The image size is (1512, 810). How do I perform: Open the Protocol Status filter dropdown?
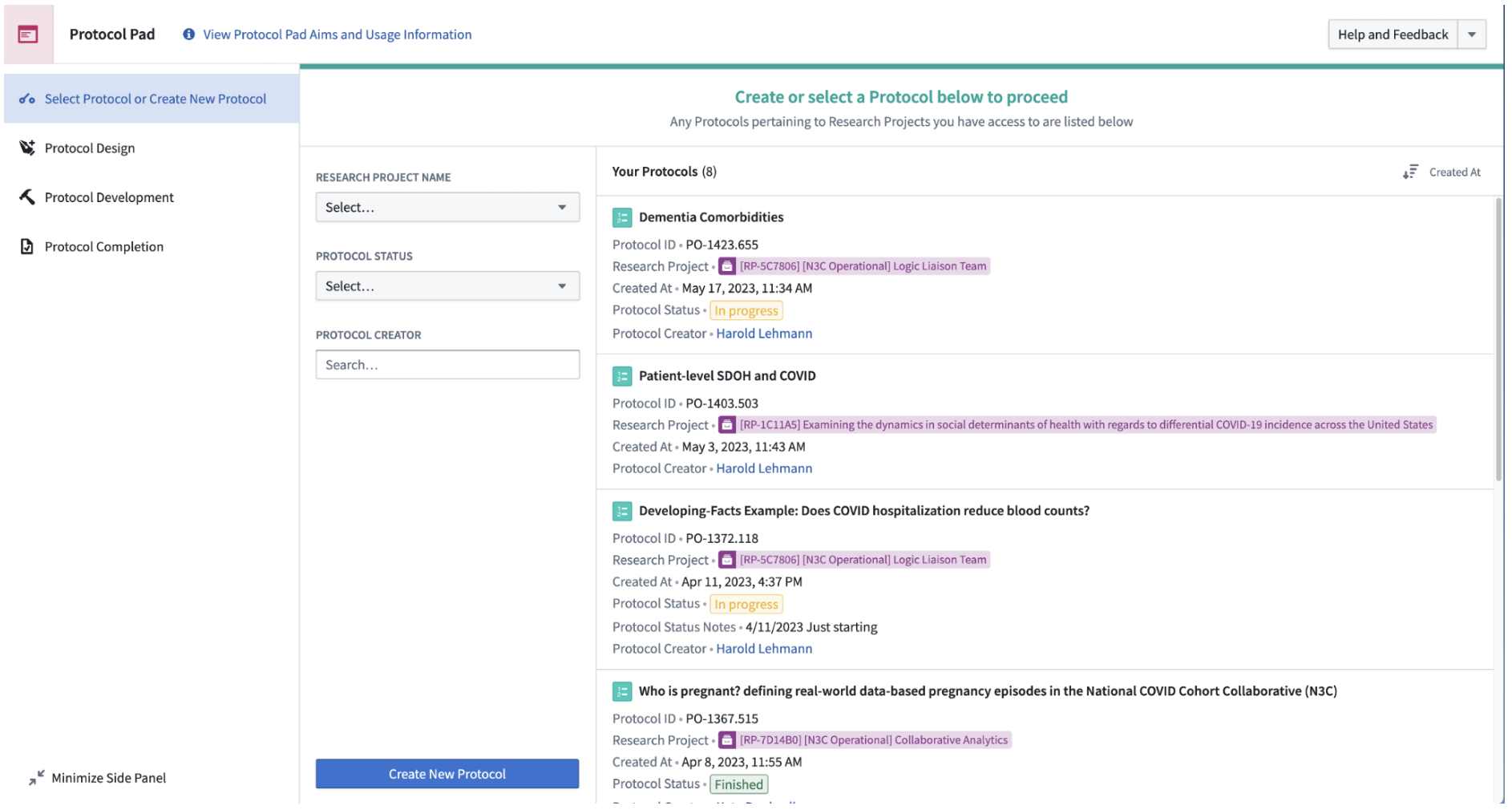[x=447, y=286]
